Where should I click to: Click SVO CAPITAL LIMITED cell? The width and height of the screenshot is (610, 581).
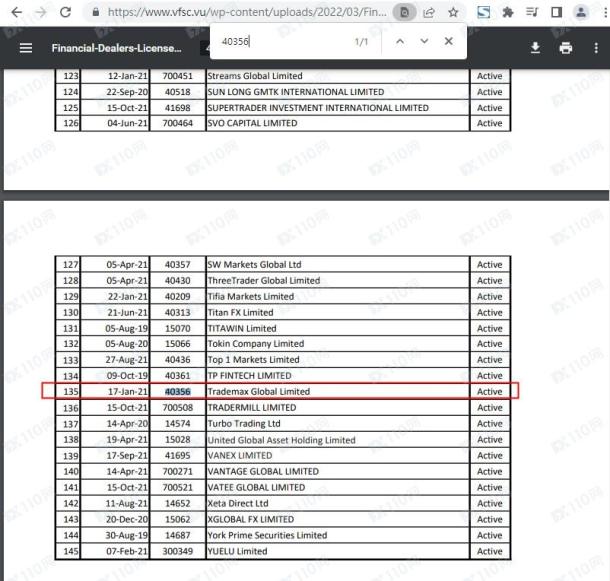coord(337,123)
